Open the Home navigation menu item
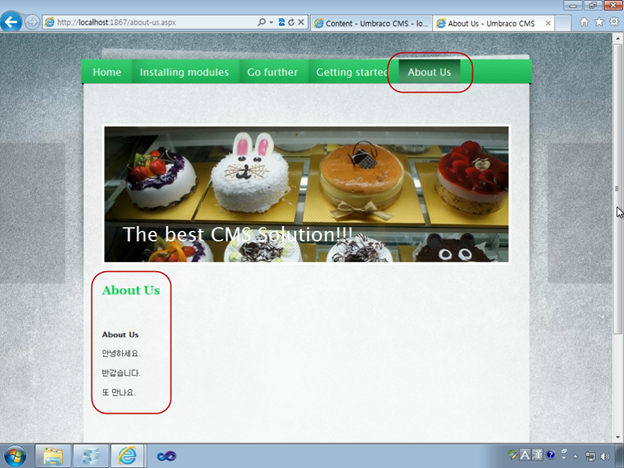 (x=107, y=72)
